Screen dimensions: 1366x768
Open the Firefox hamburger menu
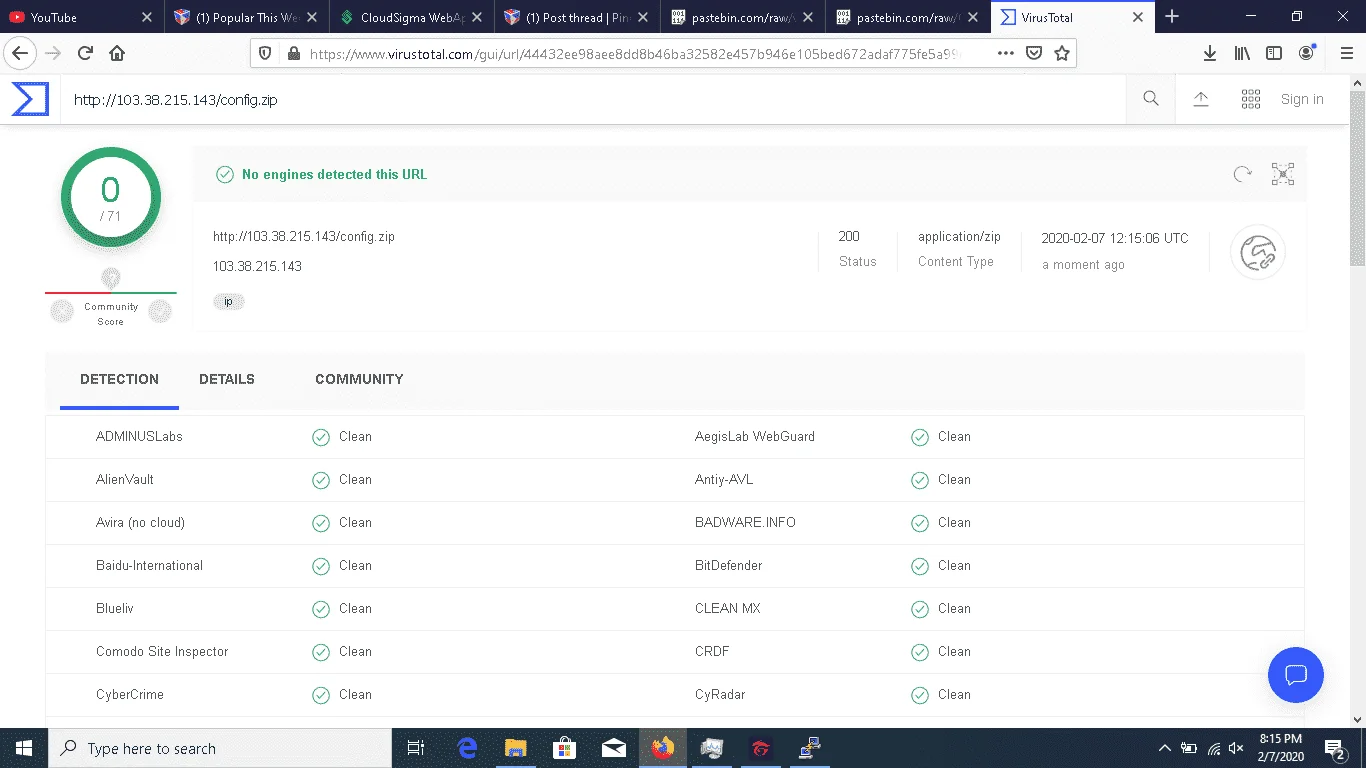pos(1345,53)
